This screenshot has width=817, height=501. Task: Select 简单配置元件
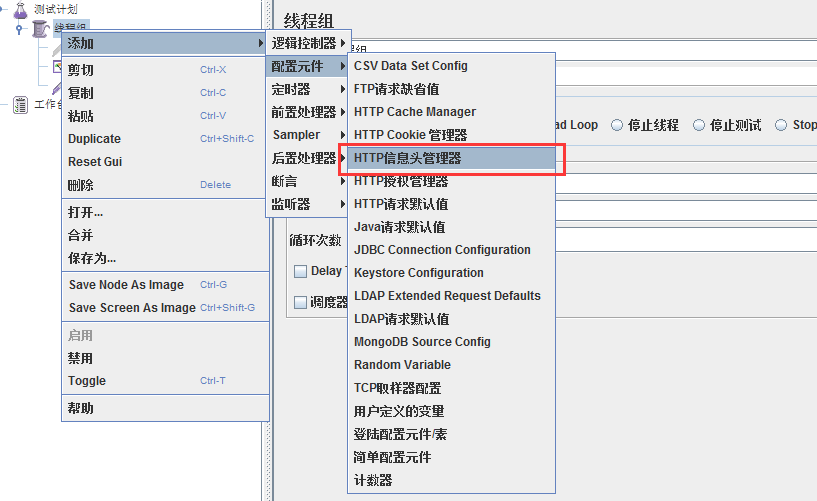451,457
